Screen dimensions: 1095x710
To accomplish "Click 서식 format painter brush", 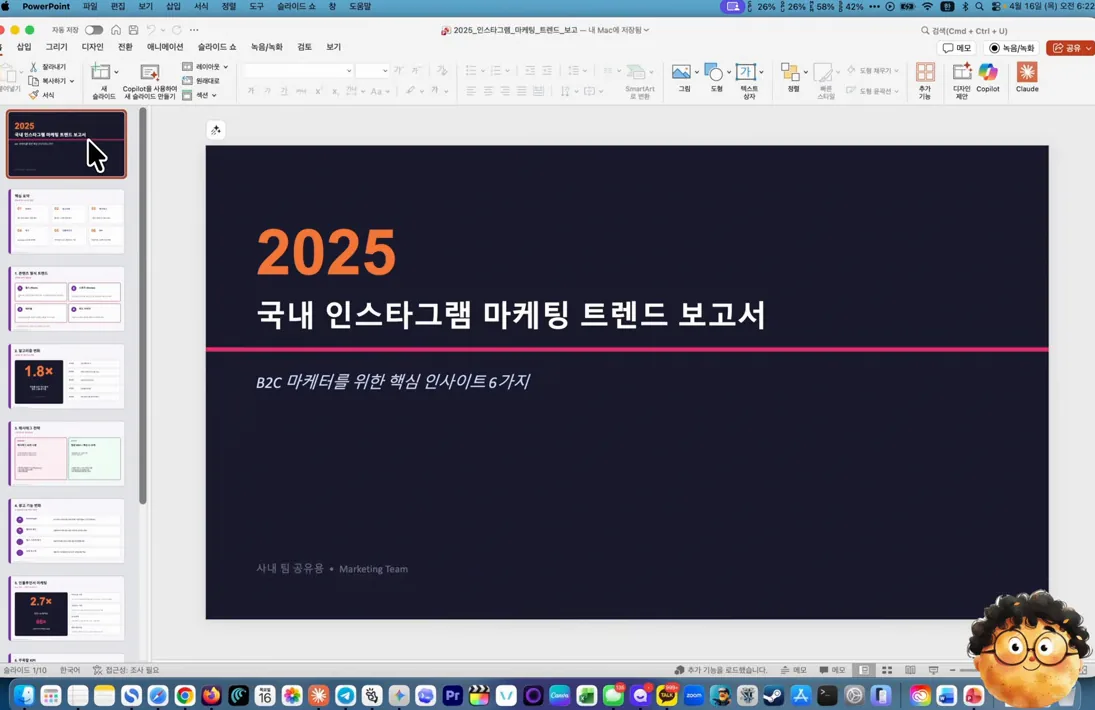I will click(42, 95).
